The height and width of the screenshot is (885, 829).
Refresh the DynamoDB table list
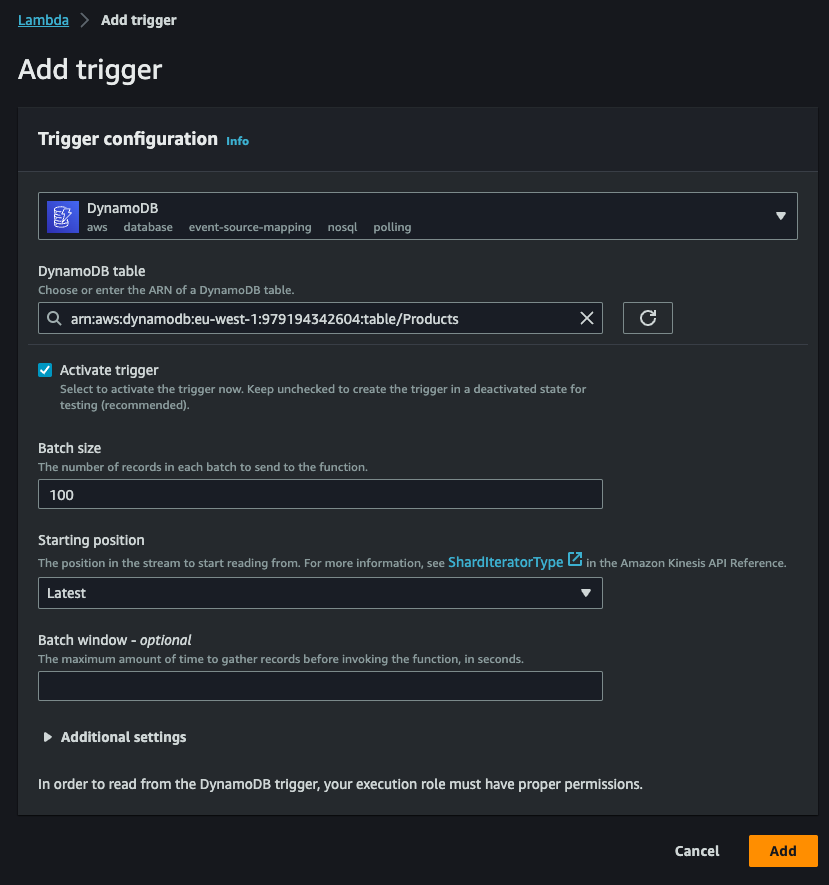coord(647,318)
